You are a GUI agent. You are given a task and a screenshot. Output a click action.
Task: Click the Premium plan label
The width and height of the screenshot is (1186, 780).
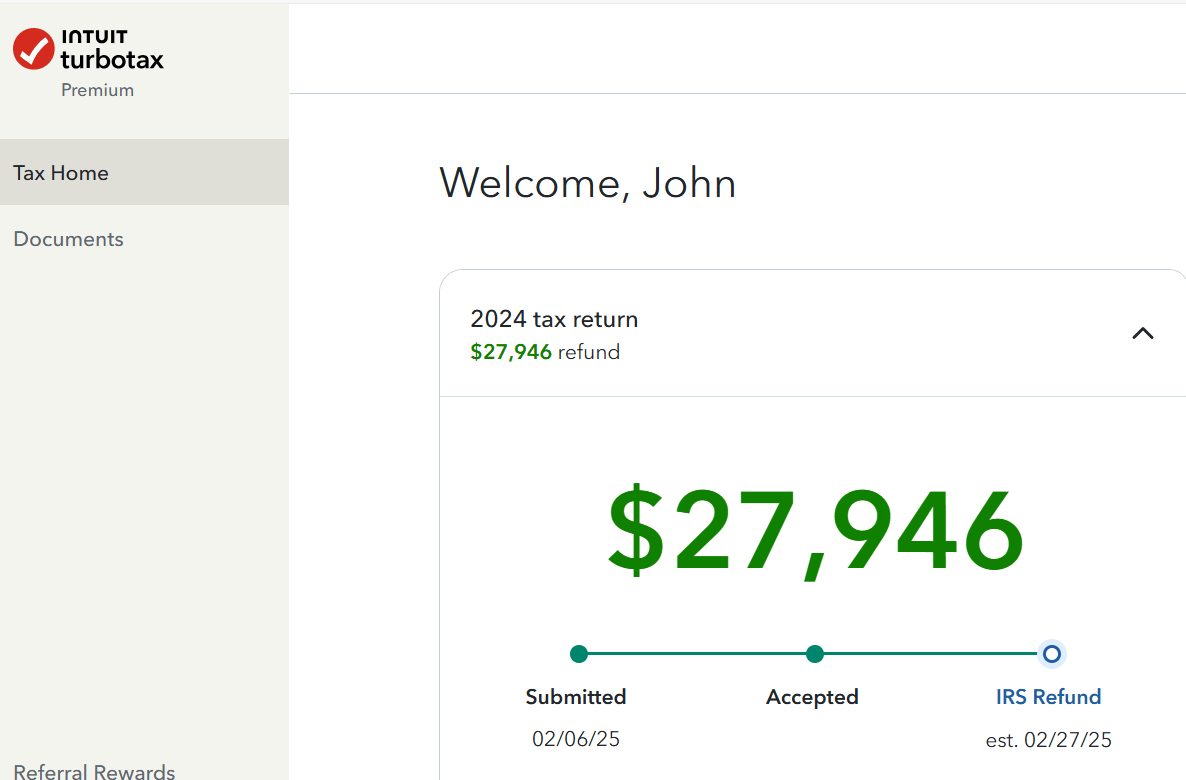tap(97, 90)
